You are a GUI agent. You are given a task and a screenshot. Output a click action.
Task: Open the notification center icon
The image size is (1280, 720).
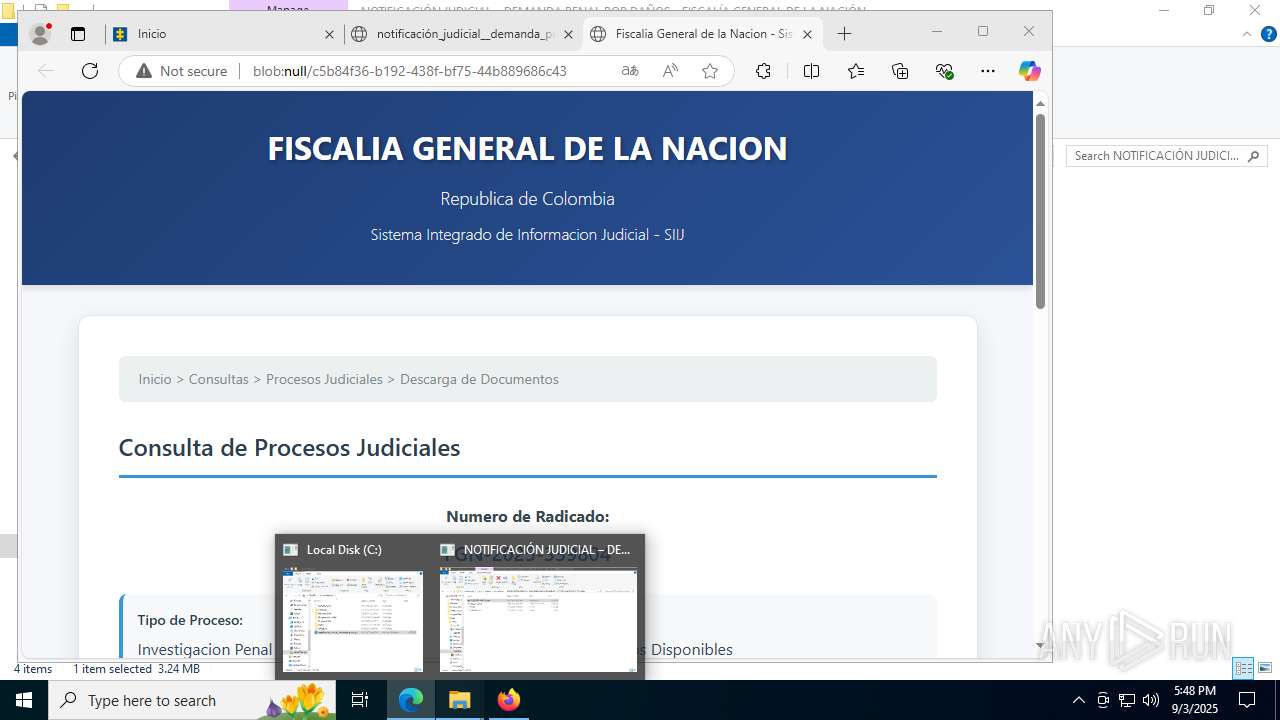[x=1247, y=700]
